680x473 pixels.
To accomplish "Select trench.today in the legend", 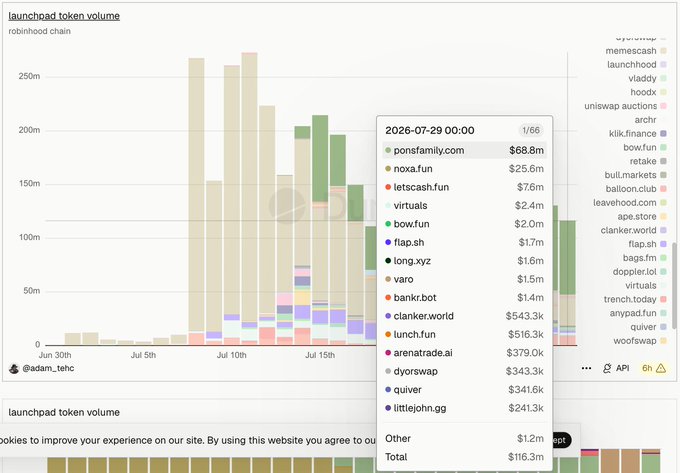I will [x=635, y=300].
